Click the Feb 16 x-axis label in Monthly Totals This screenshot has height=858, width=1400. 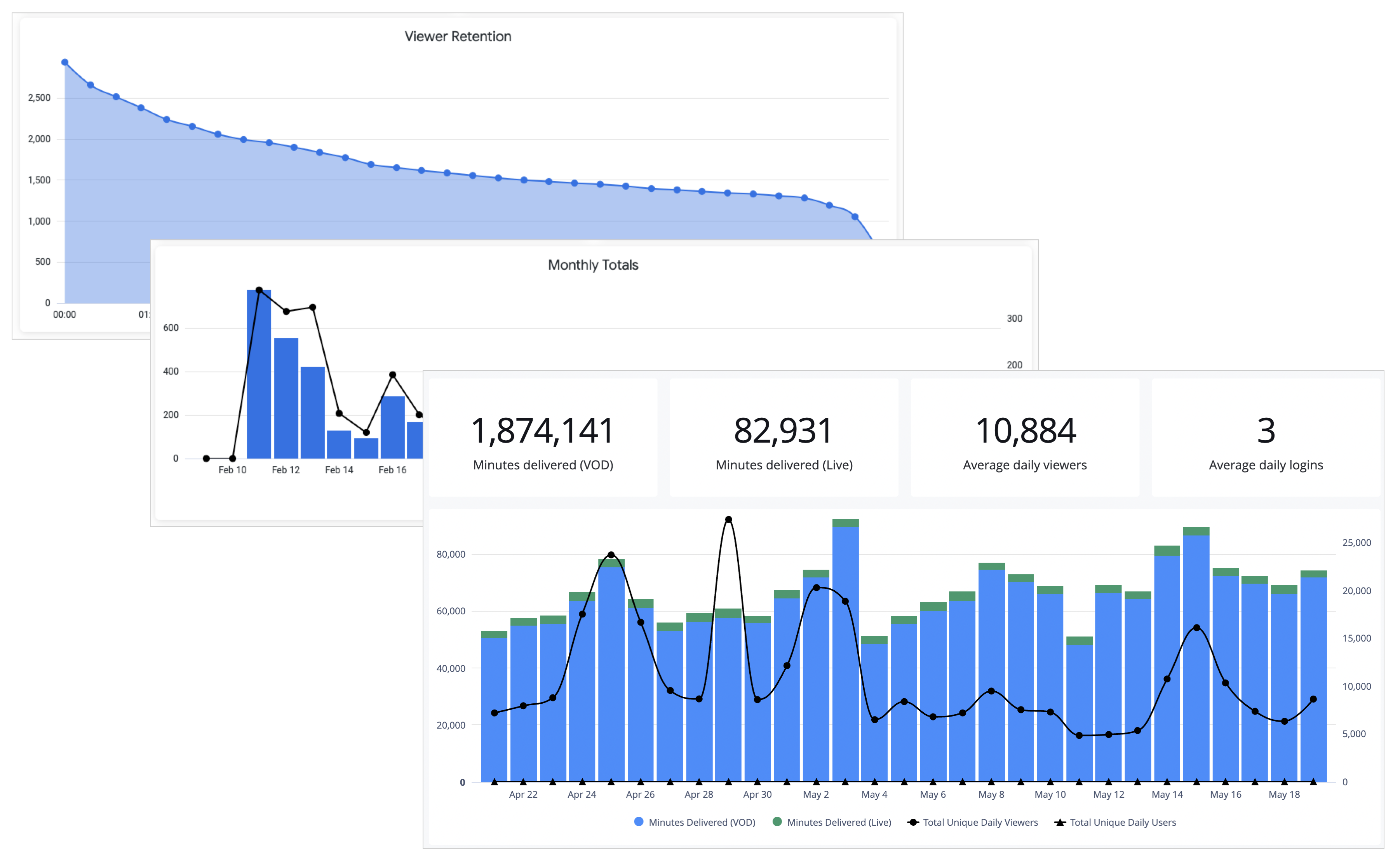pos(392,470)
